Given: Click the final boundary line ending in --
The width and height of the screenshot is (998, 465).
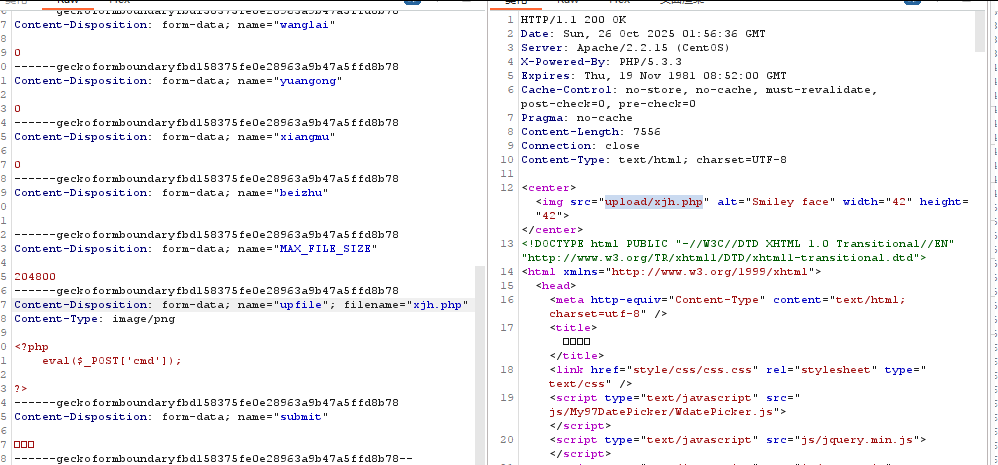Looking at the screenshot, I should (x=213, y=459).
